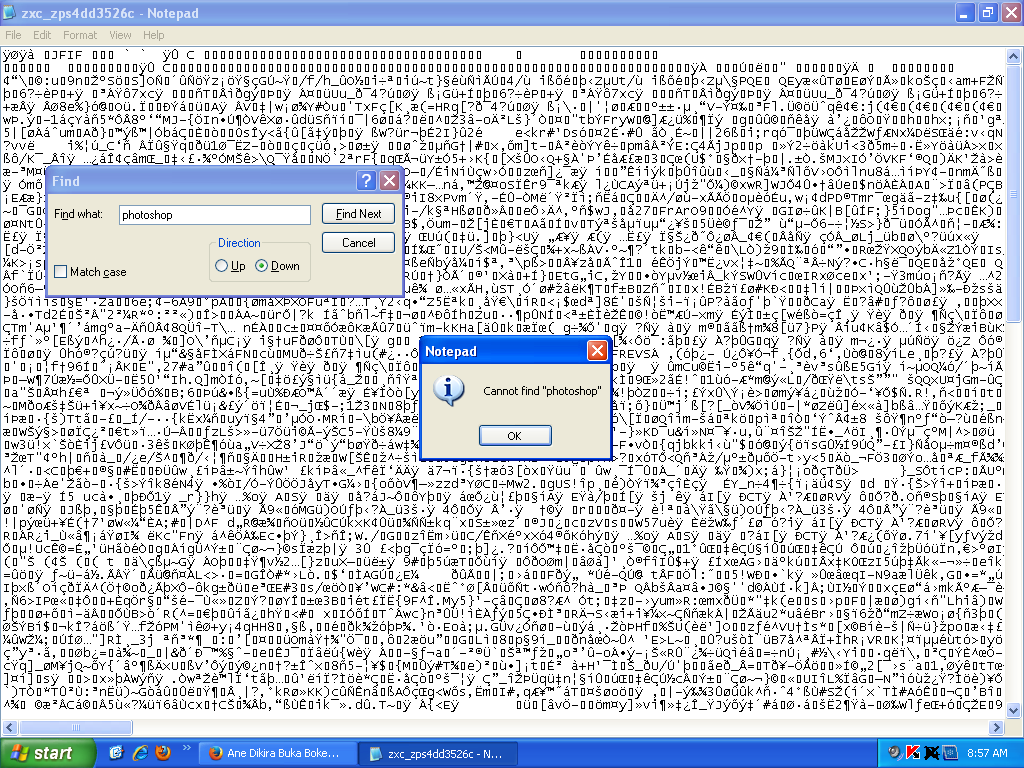Click Cancel in the Find dialog
The height and width of the screenshot is (768, 1024).
tap(358, 243)
